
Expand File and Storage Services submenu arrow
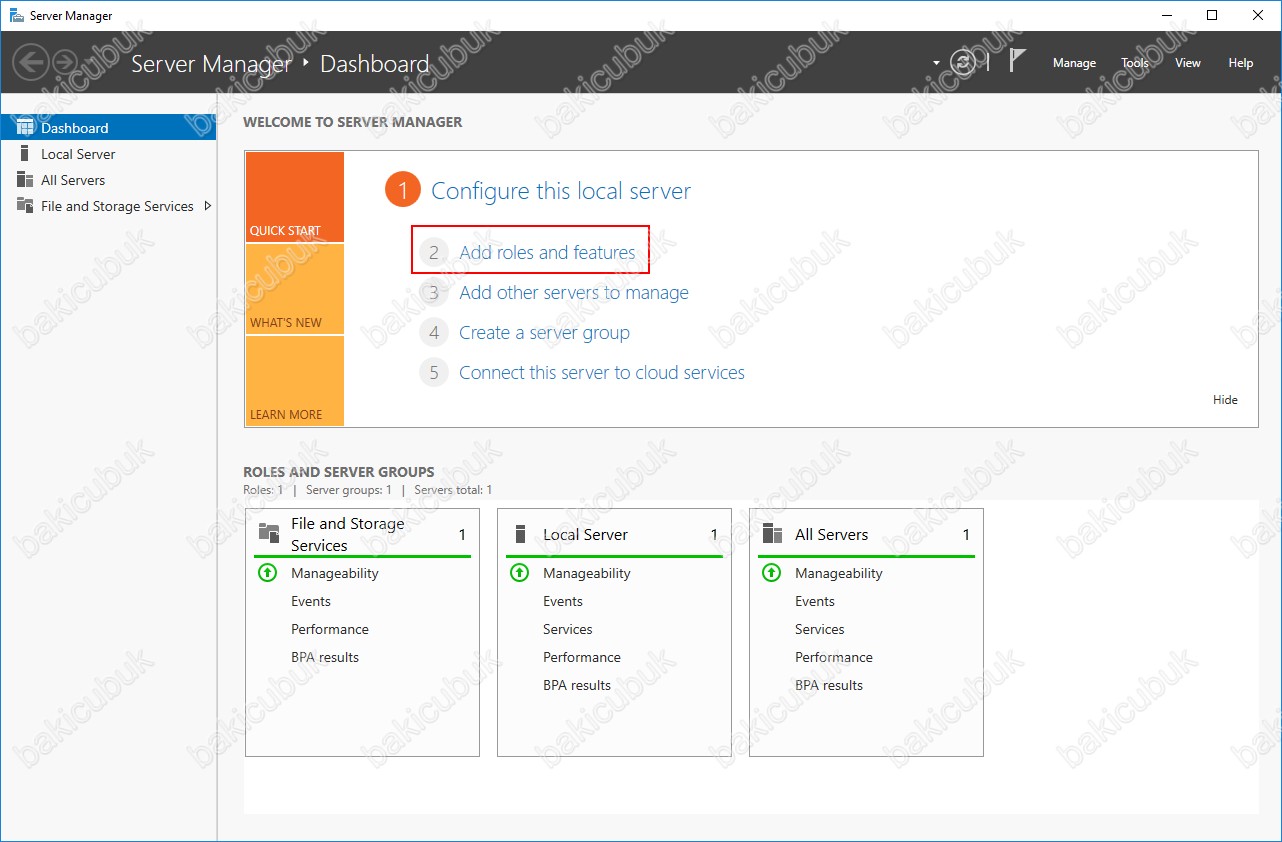[207, 206]
